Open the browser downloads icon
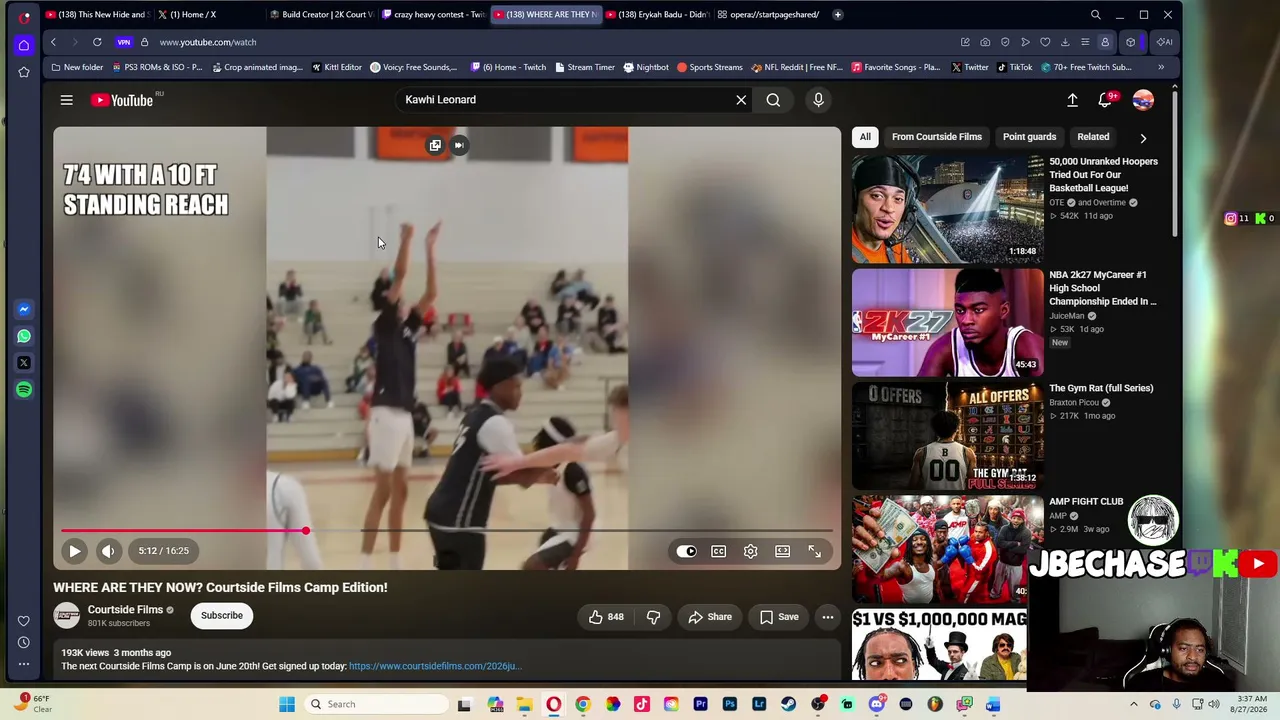Image resolution: width=1280 pixels, height=720 pixels. click(1065, 42)
